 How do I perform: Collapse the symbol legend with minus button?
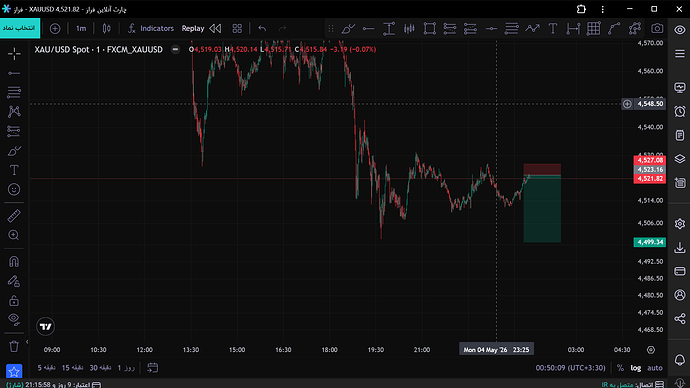click(175, 49)
